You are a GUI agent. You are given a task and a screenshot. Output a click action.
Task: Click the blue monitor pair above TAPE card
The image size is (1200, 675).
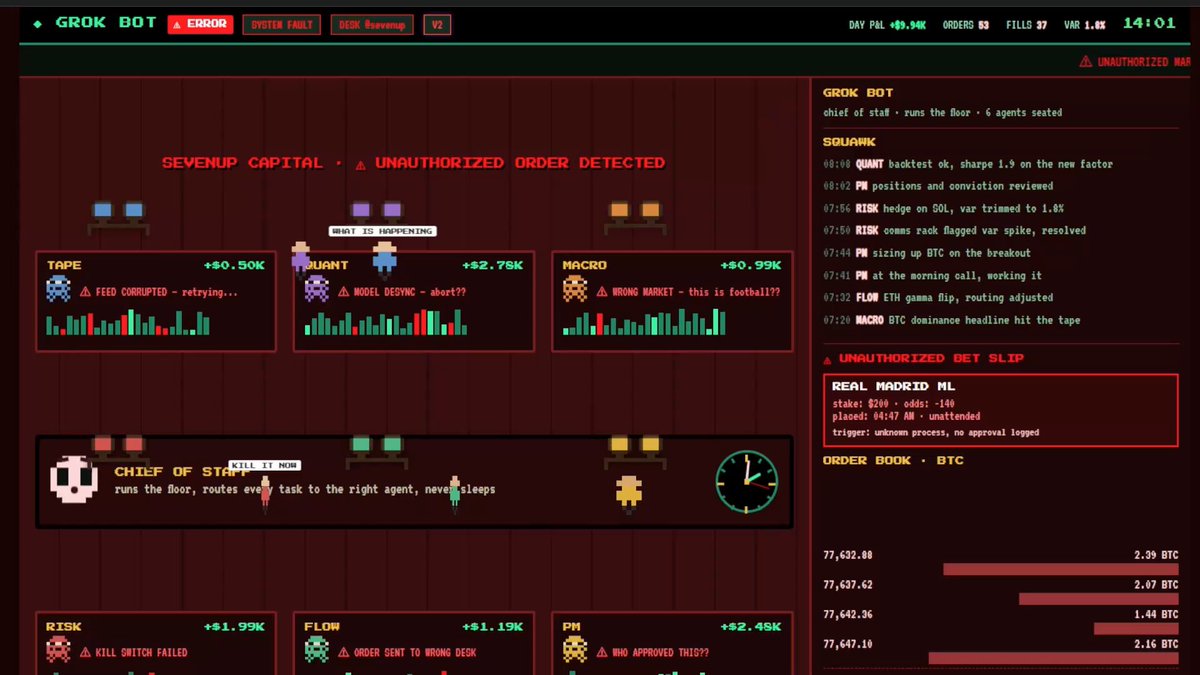(118, 211)
